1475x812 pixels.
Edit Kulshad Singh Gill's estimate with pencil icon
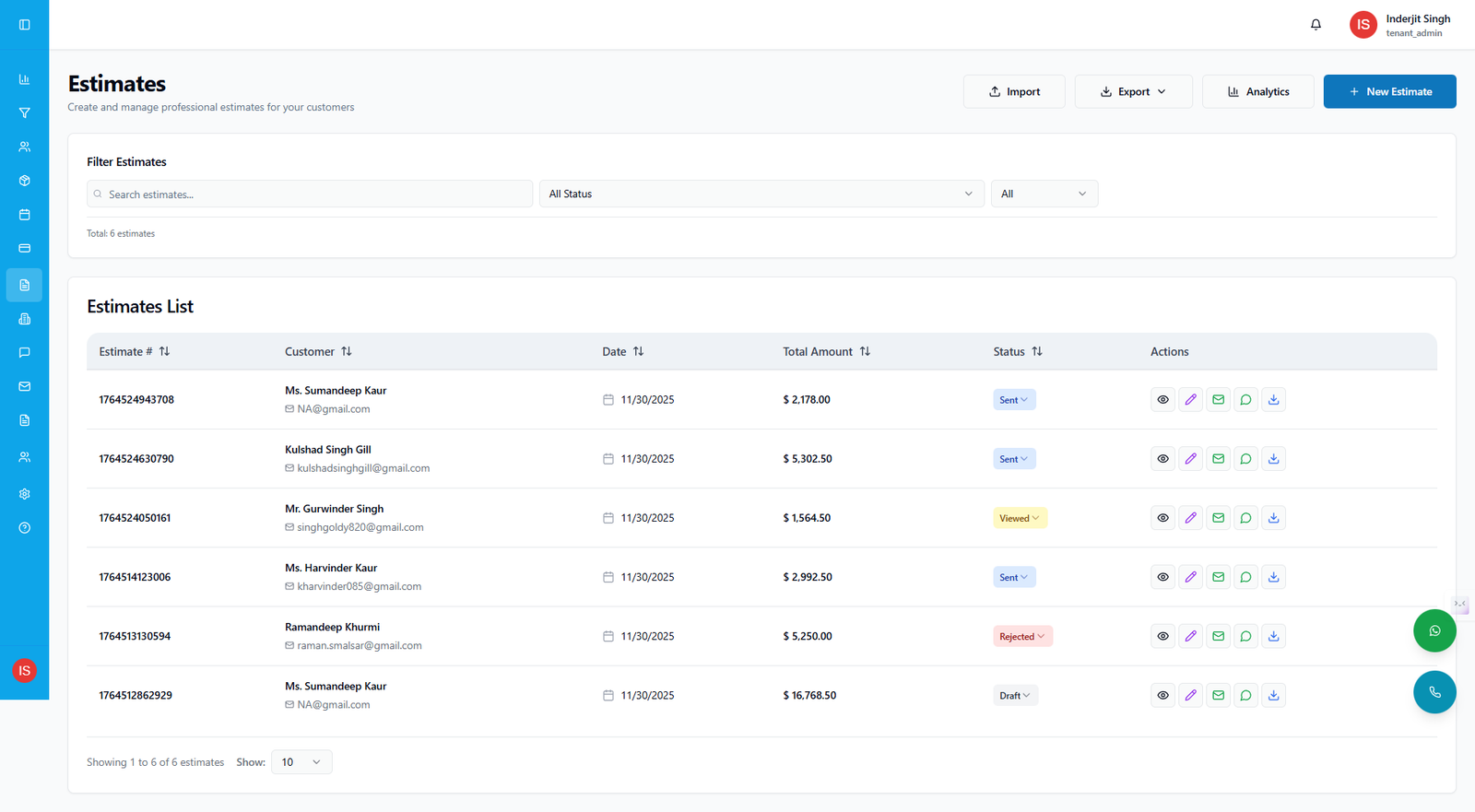(x=1190, y=459)
